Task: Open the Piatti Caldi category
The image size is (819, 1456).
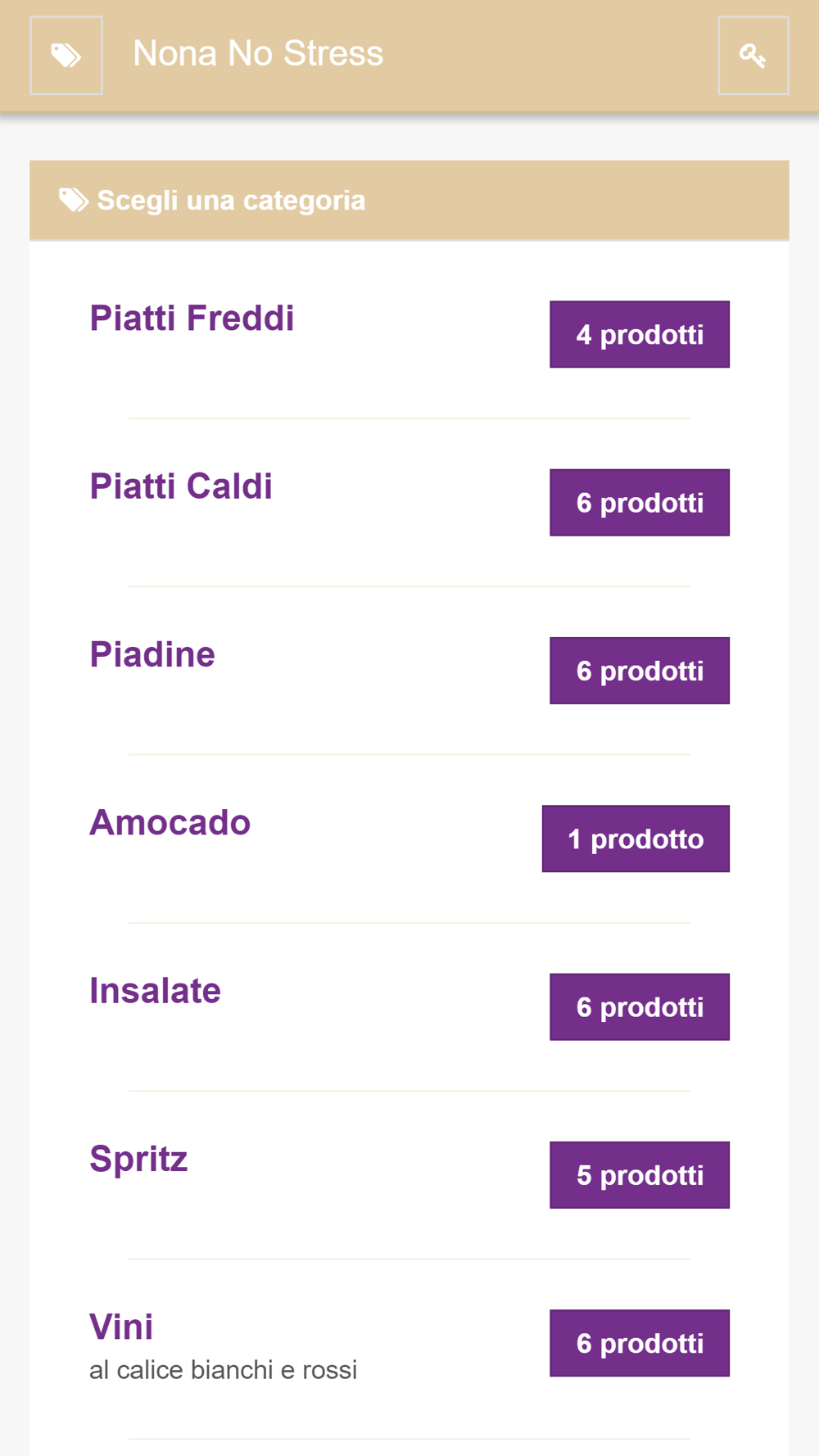Action: pos(181,486)
